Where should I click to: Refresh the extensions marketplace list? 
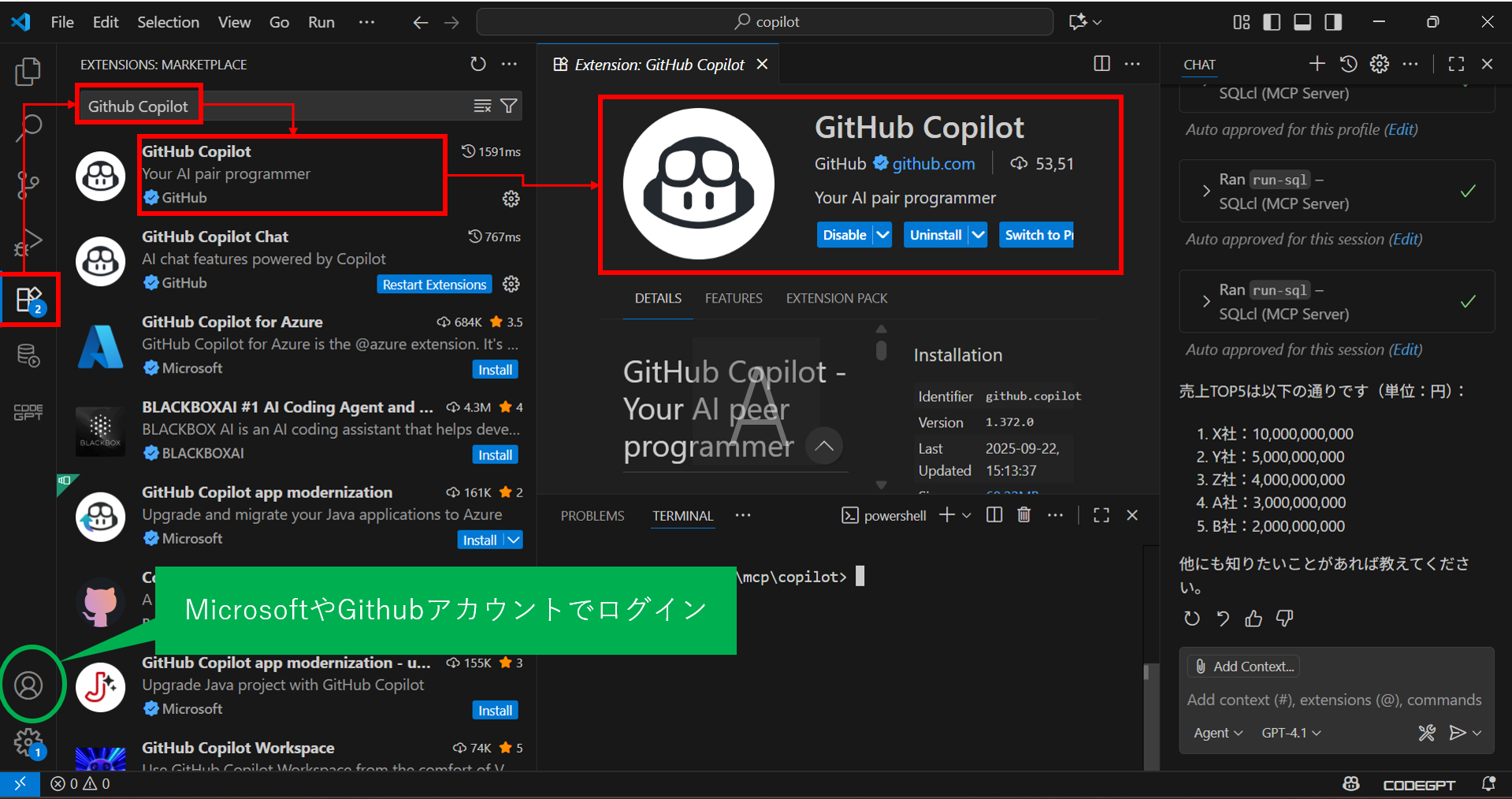coord(478,64)
